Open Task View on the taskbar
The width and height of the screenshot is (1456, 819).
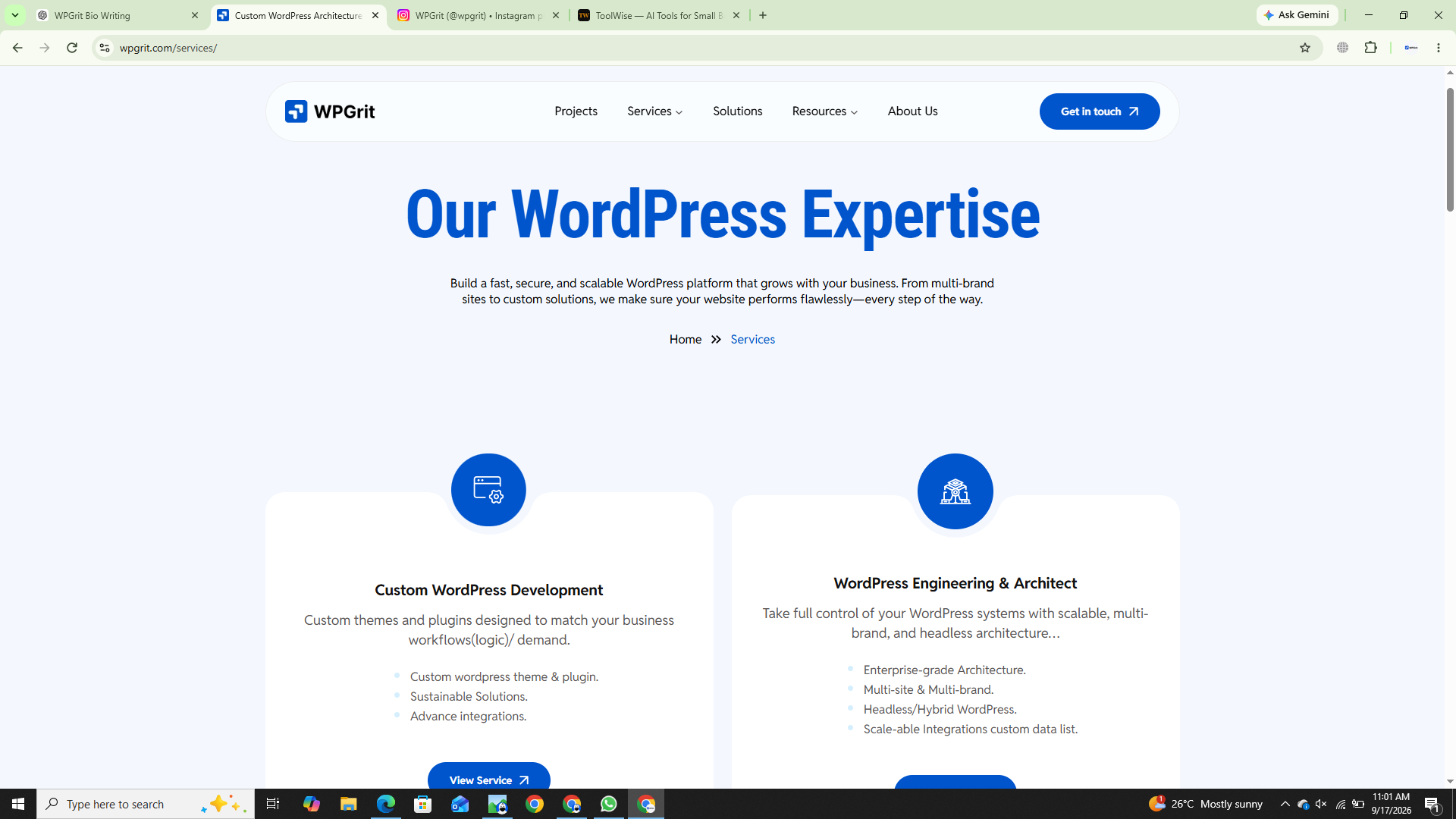273,804
